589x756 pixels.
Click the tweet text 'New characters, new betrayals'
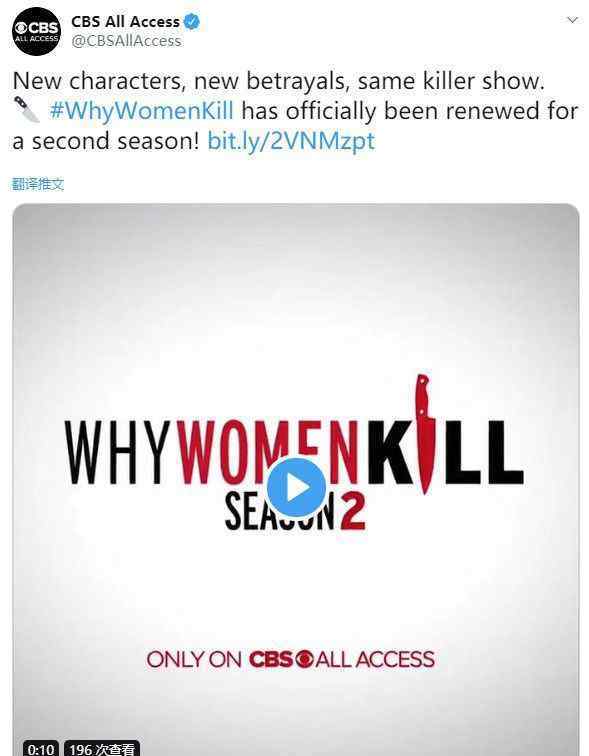(x=180, y=81)
